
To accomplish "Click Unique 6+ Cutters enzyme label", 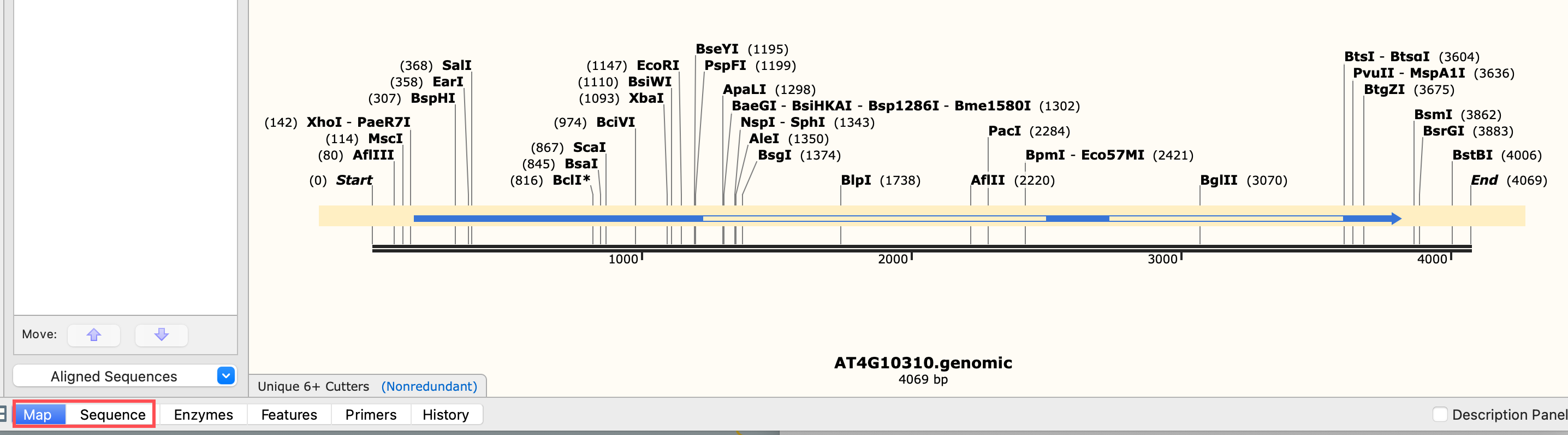I will (x=313, y=386).
